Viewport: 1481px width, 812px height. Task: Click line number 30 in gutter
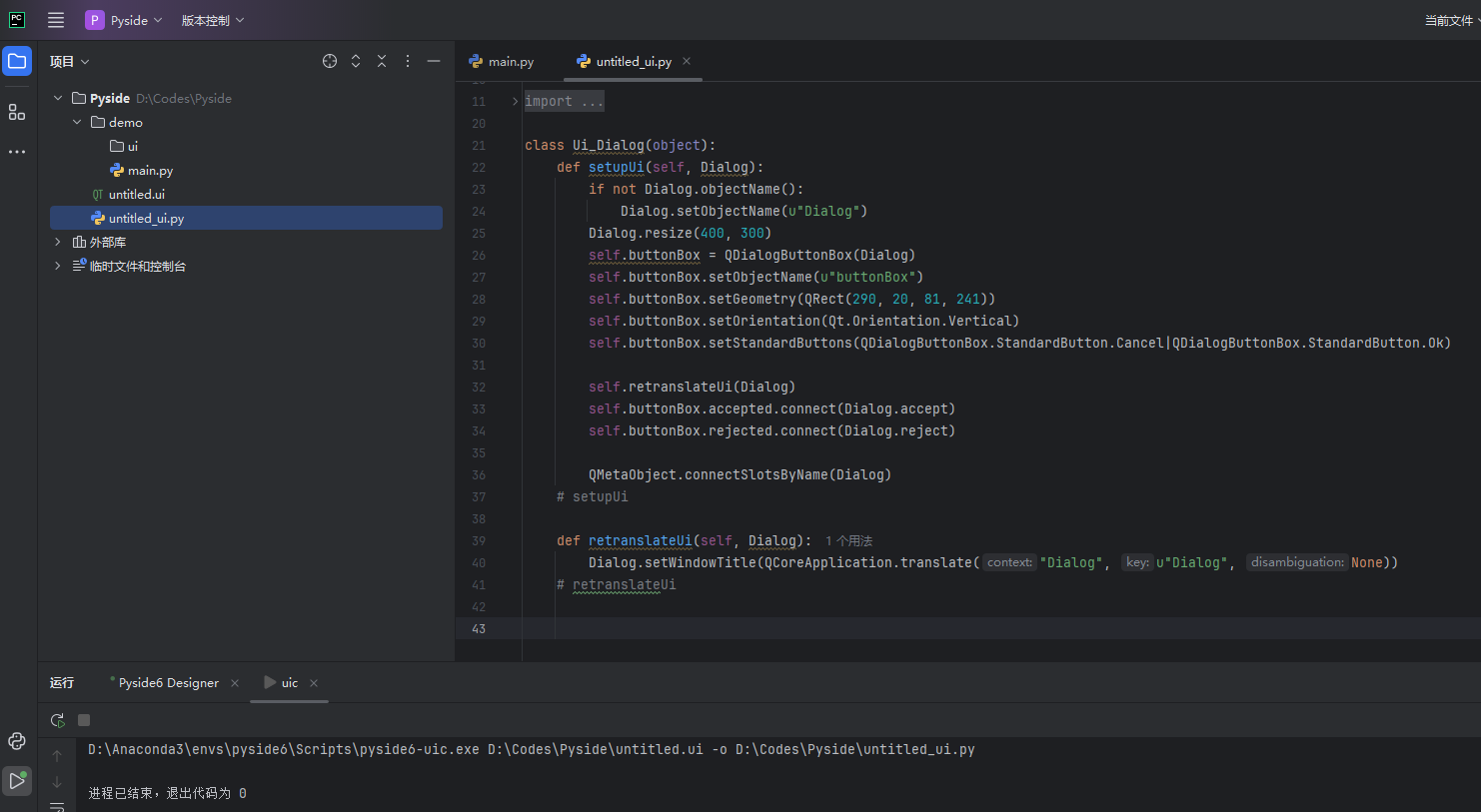click(479, 343)
